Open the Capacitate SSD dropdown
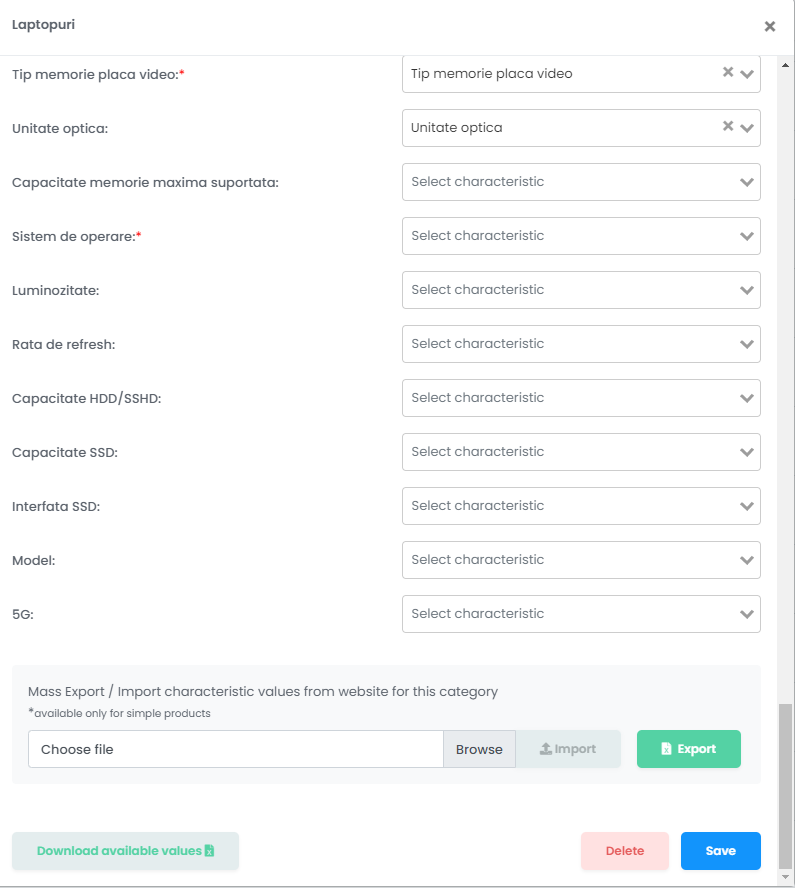Viewport: 795px width, 888px height. (x=581, y=452)
